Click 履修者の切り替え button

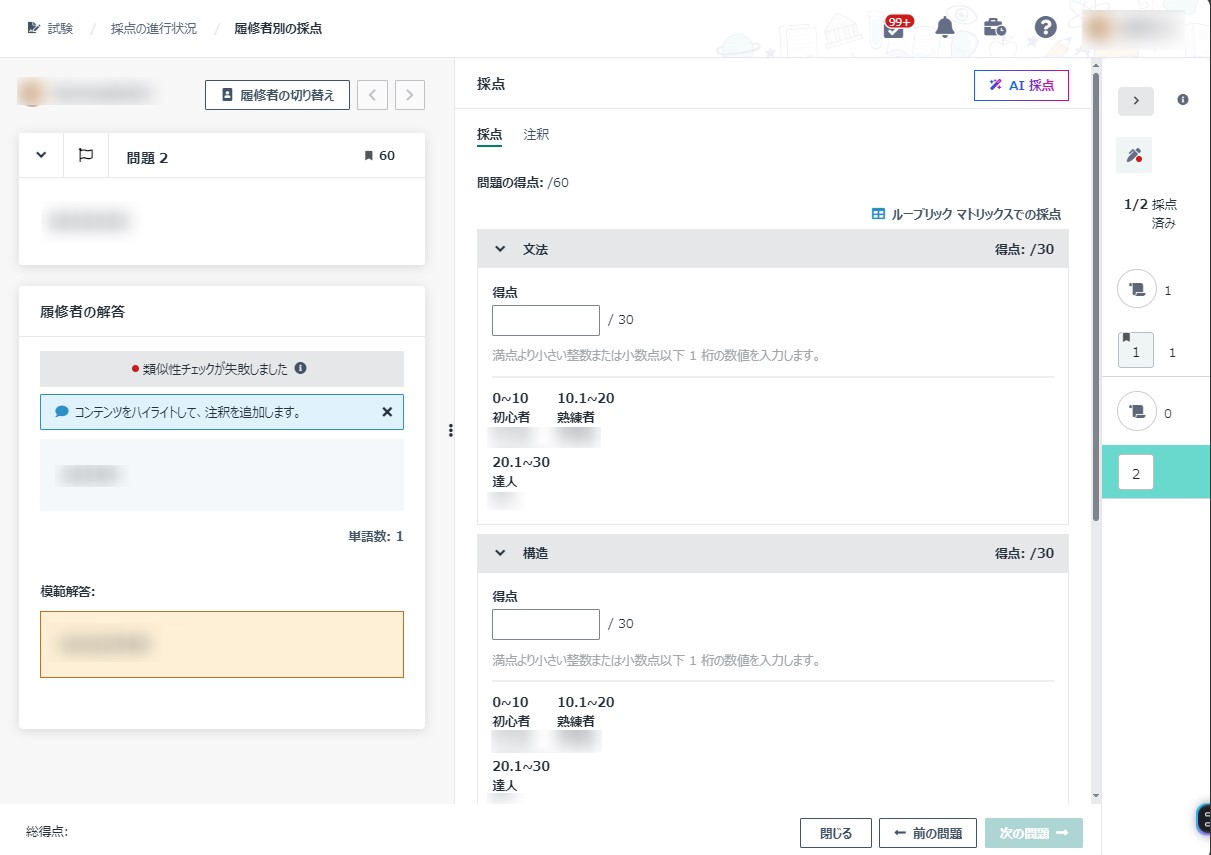click(x=277, y=95)
